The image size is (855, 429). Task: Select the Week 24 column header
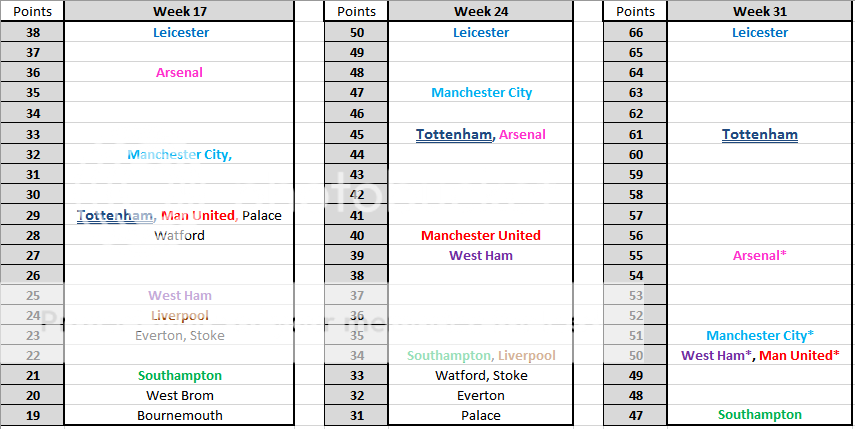tap(479, 11)
